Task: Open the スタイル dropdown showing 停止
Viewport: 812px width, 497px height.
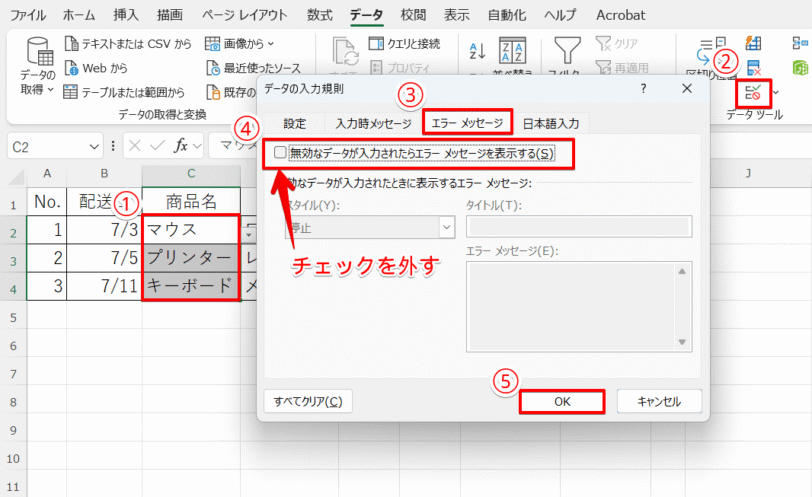Action: (370, 227)
